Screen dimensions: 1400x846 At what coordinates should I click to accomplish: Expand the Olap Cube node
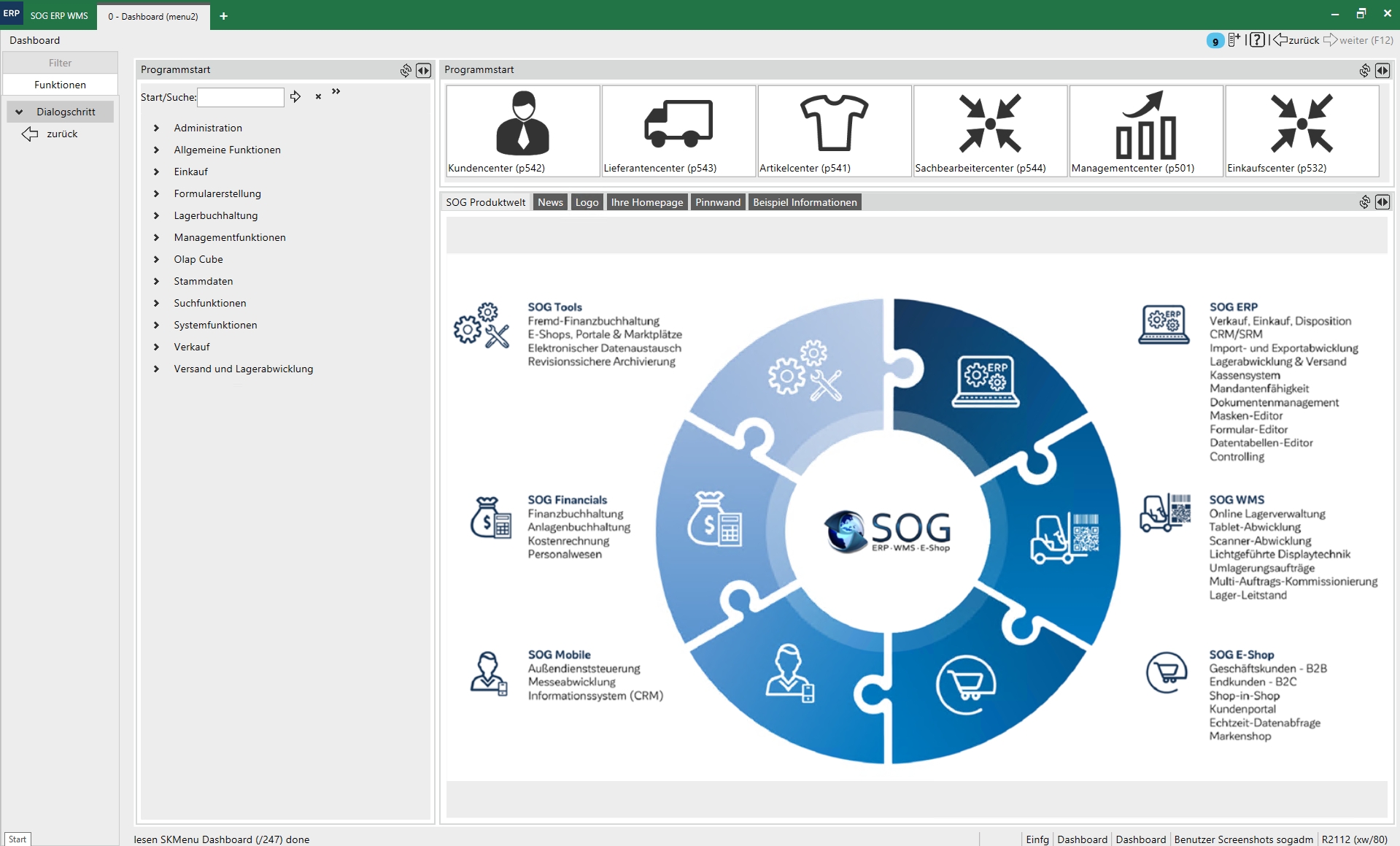click(x=156, y=259)
